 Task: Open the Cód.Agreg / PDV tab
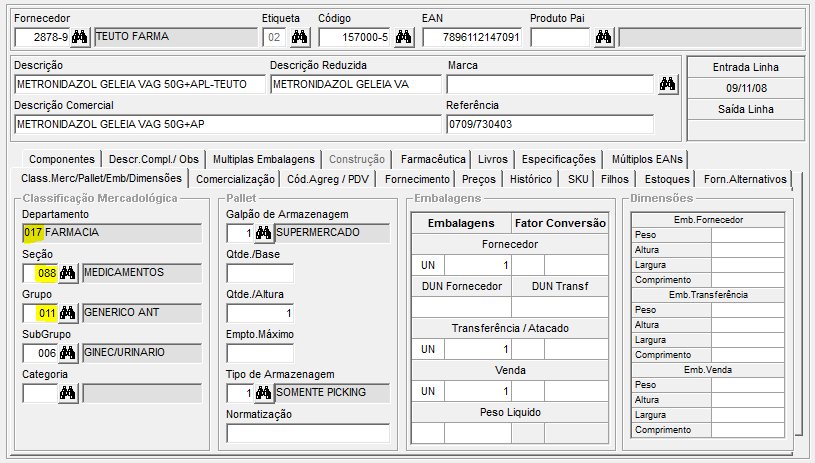click(327, 179)
